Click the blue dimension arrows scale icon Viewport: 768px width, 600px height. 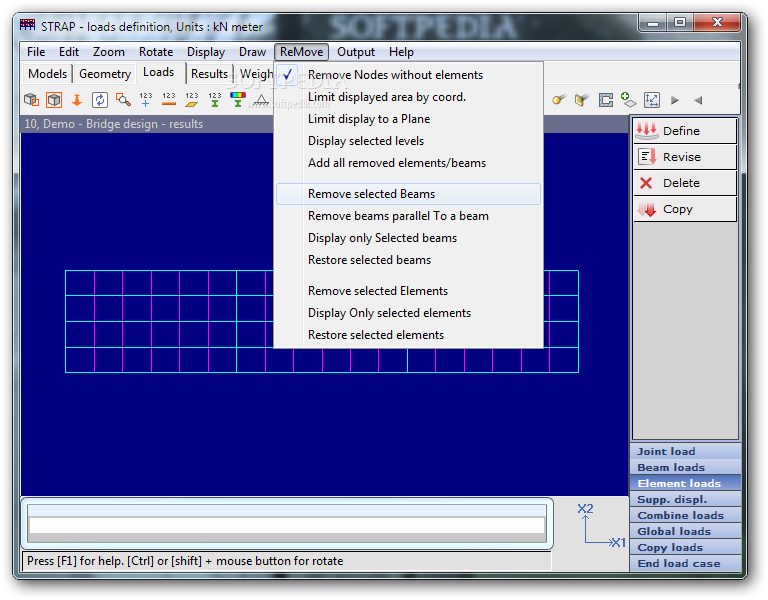pos(652,100)
